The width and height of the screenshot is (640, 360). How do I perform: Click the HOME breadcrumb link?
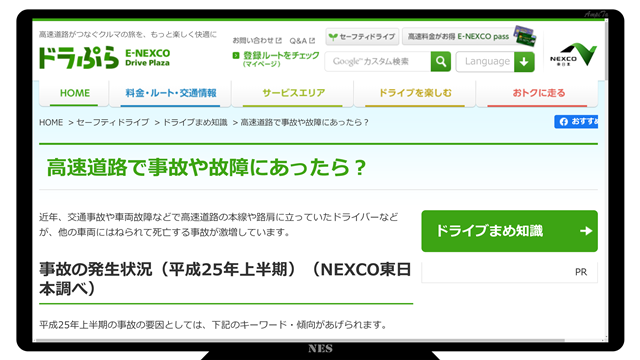51,122
